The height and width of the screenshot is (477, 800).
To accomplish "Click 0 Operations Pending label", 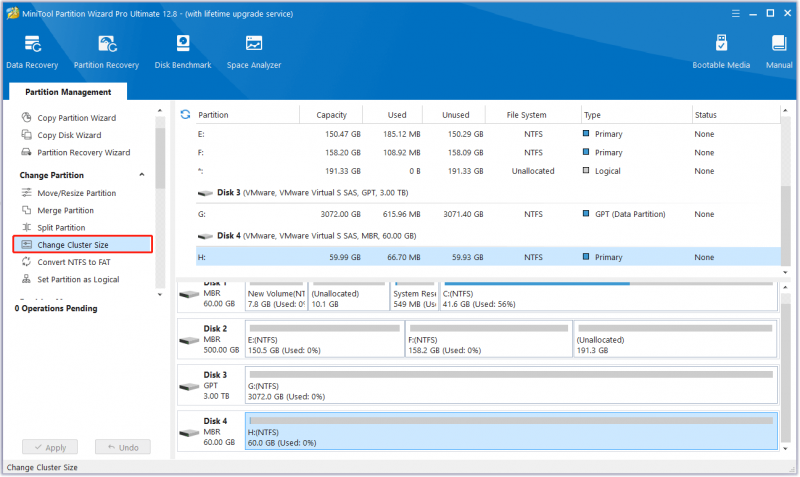I will click(x=56, y=308).
